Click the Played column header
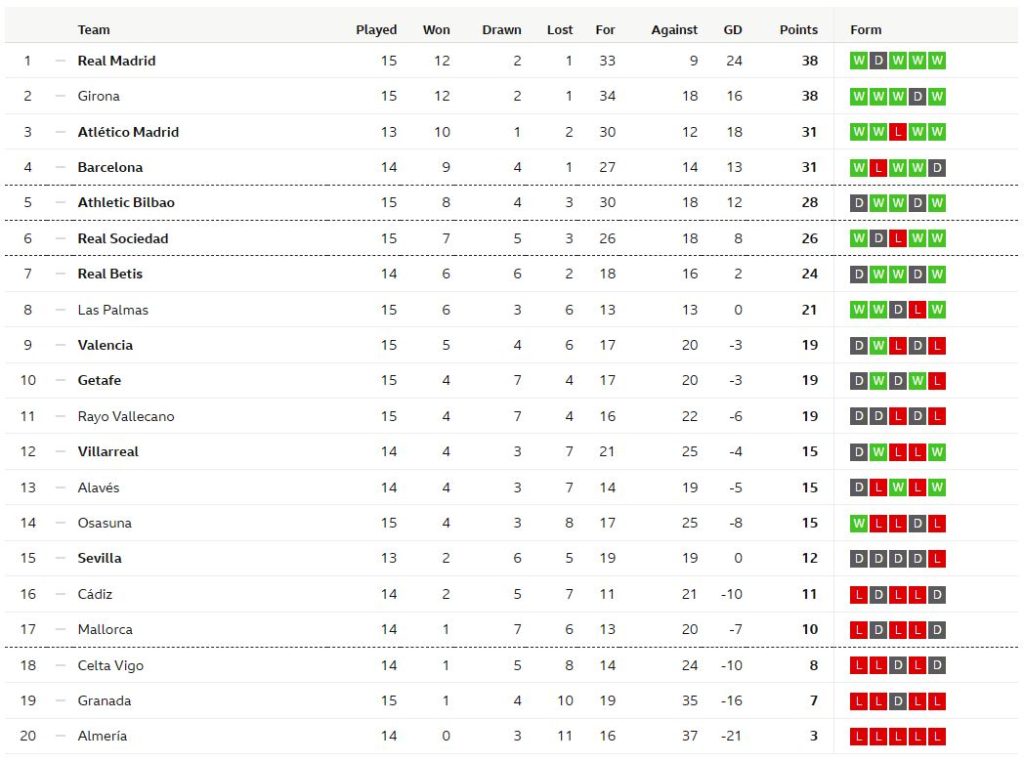Viewport: 1024px width, 762px height. (376, 30)
